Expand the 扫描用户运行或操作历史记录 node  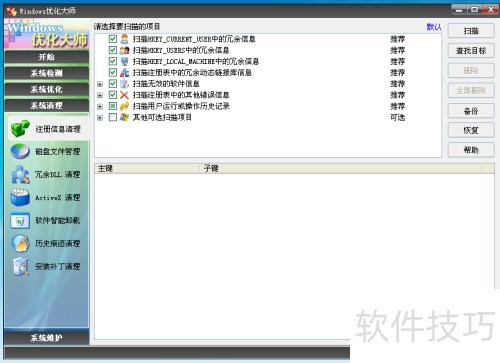100,107
